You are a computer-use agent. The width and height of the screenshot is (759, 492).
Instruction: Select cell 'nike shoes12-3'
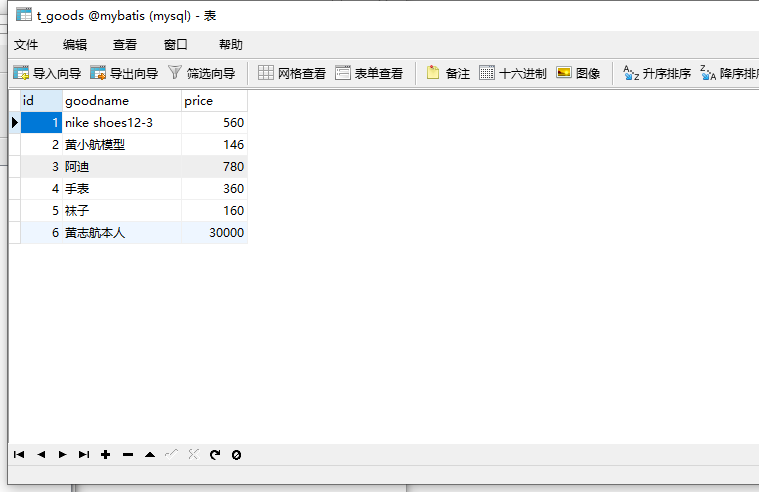coord(122,123)
